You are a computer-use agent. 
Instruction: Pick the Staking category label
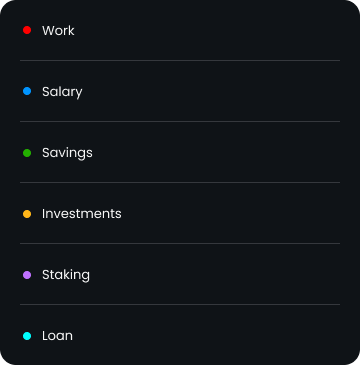pyautogui.click(x=66, y=275)
